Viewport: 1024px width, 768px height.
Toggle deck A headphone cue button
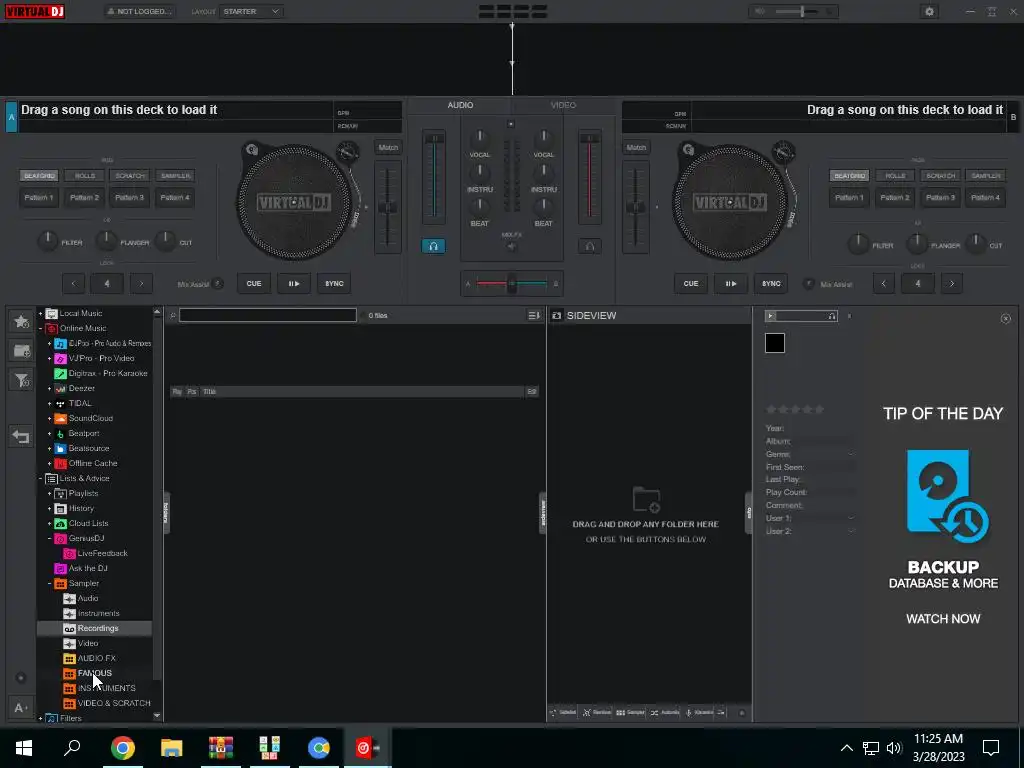coord(433,246)
